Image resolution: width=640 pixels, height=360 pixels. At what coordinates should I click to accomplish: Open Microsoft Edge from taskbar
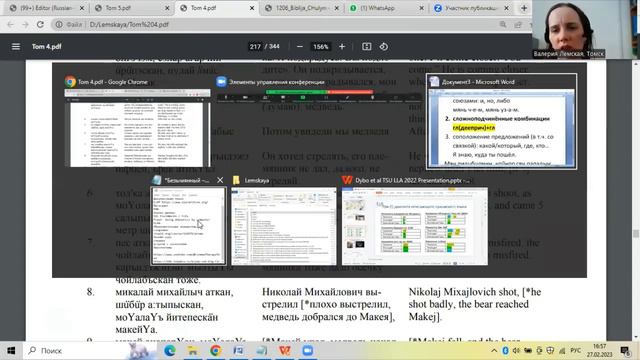point(170,351)
